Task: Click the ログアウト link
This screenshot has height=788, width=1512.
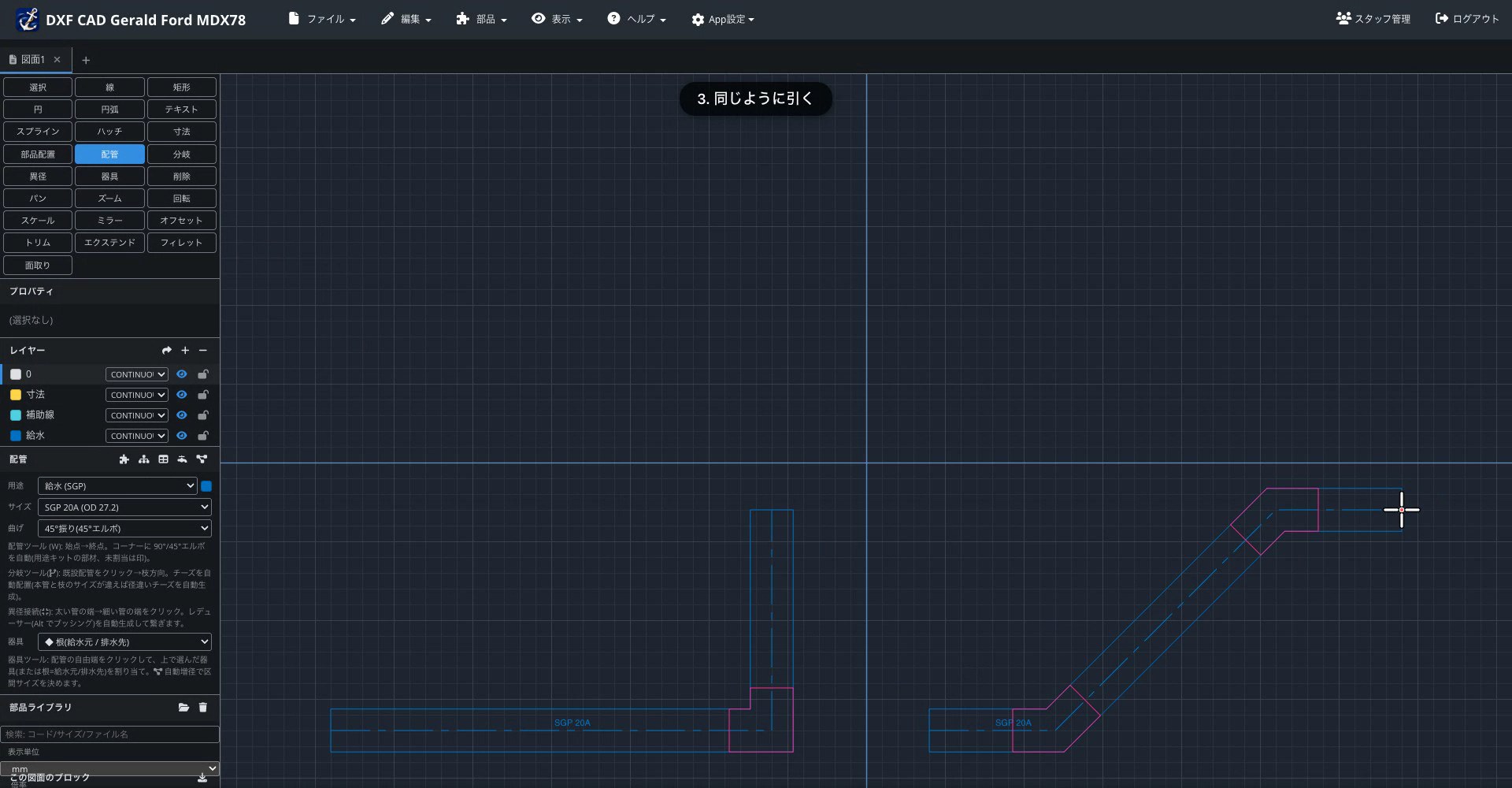Action: coord(1467,19)
